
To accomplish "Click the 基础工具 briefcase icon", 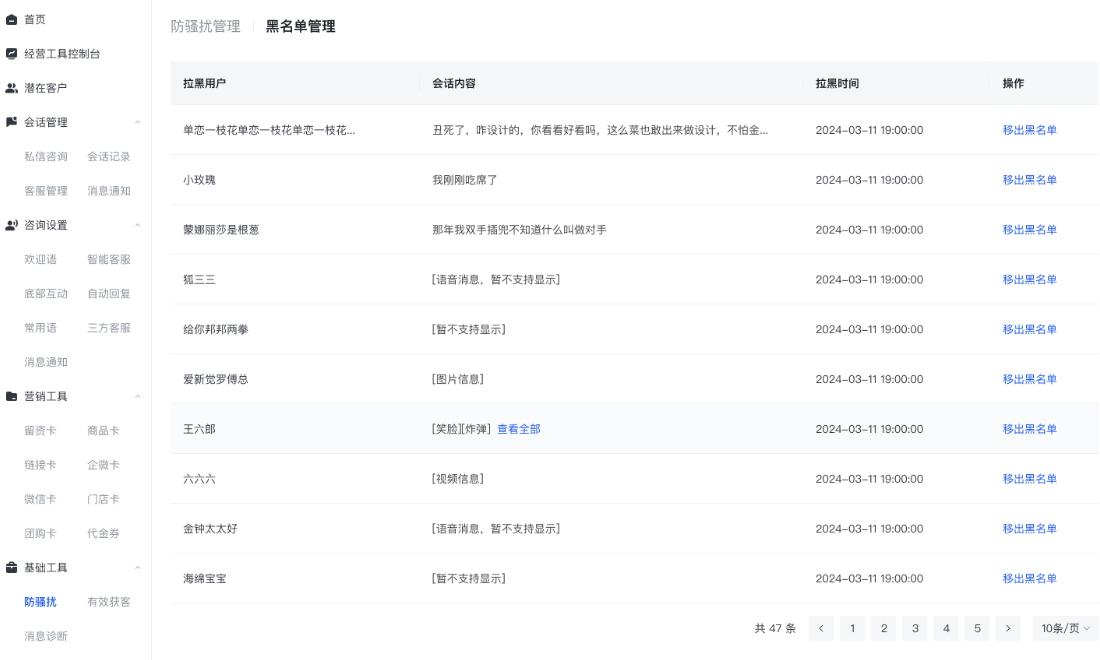I will tap(11, 567).
